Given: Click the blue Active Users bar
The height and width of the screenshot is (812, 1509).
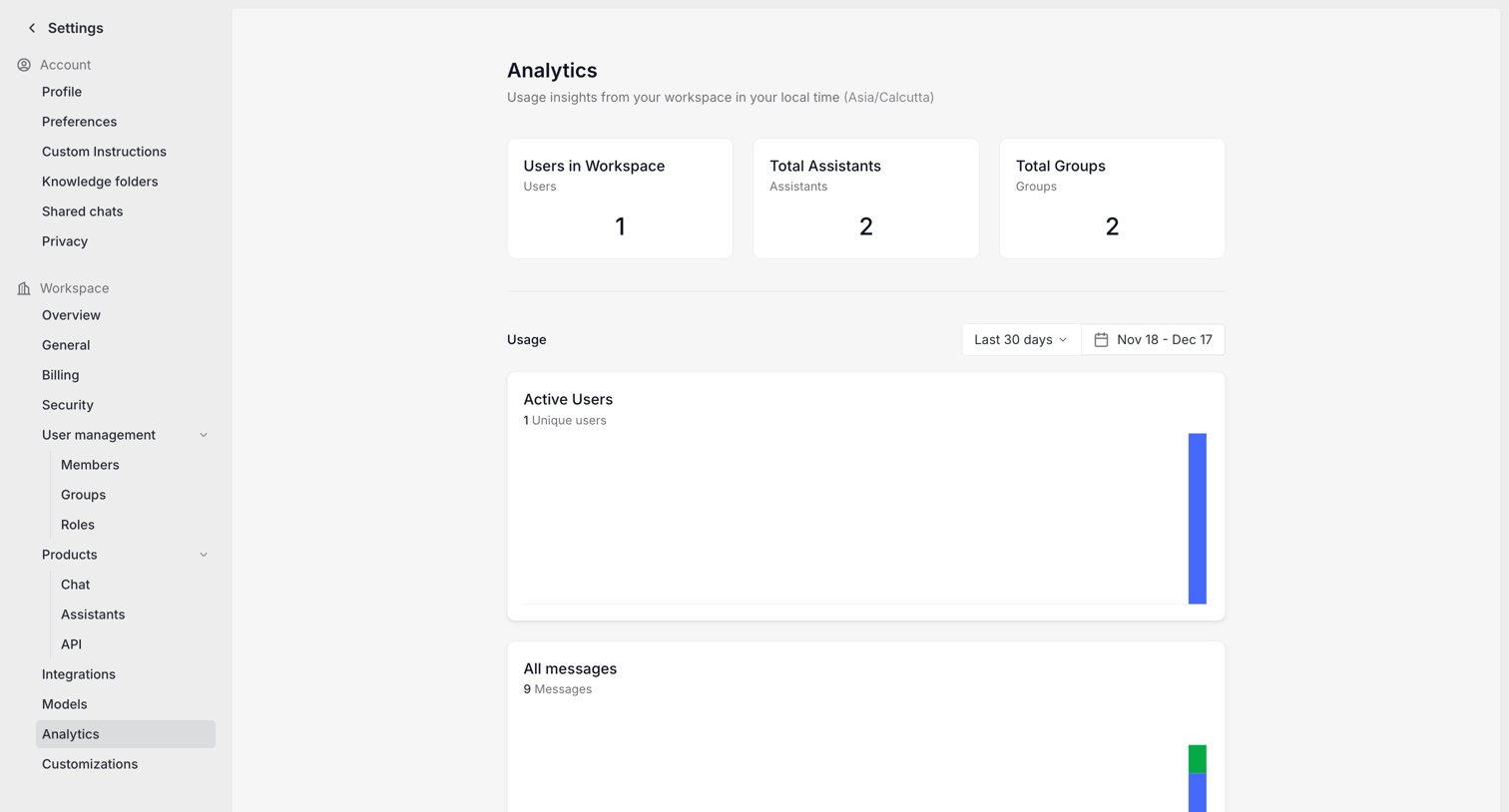Looking at the screenshot, I should [x=1198, y=519].
